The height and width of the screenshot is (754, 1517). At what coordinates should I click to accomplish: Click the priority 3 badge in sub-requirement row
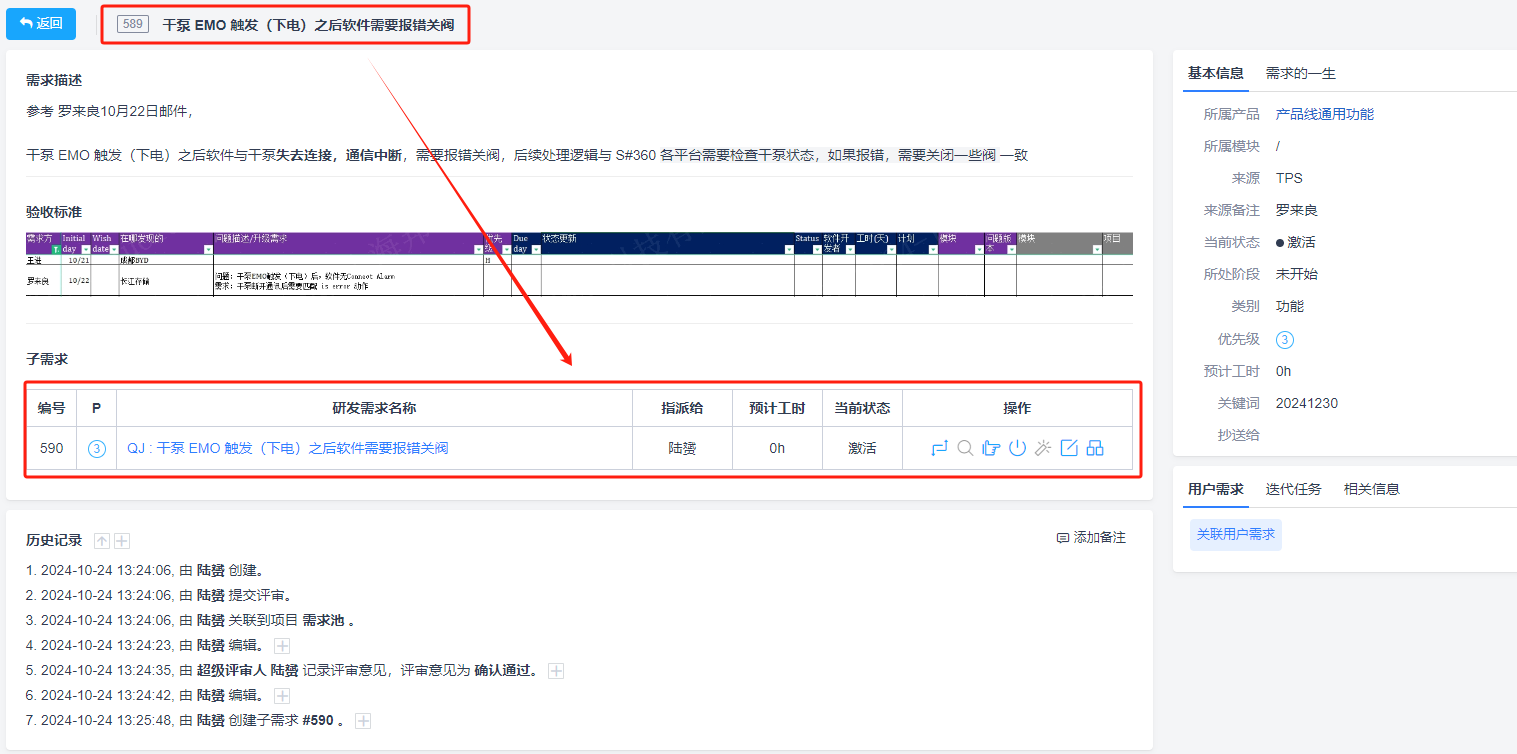[x=97, y=449]
